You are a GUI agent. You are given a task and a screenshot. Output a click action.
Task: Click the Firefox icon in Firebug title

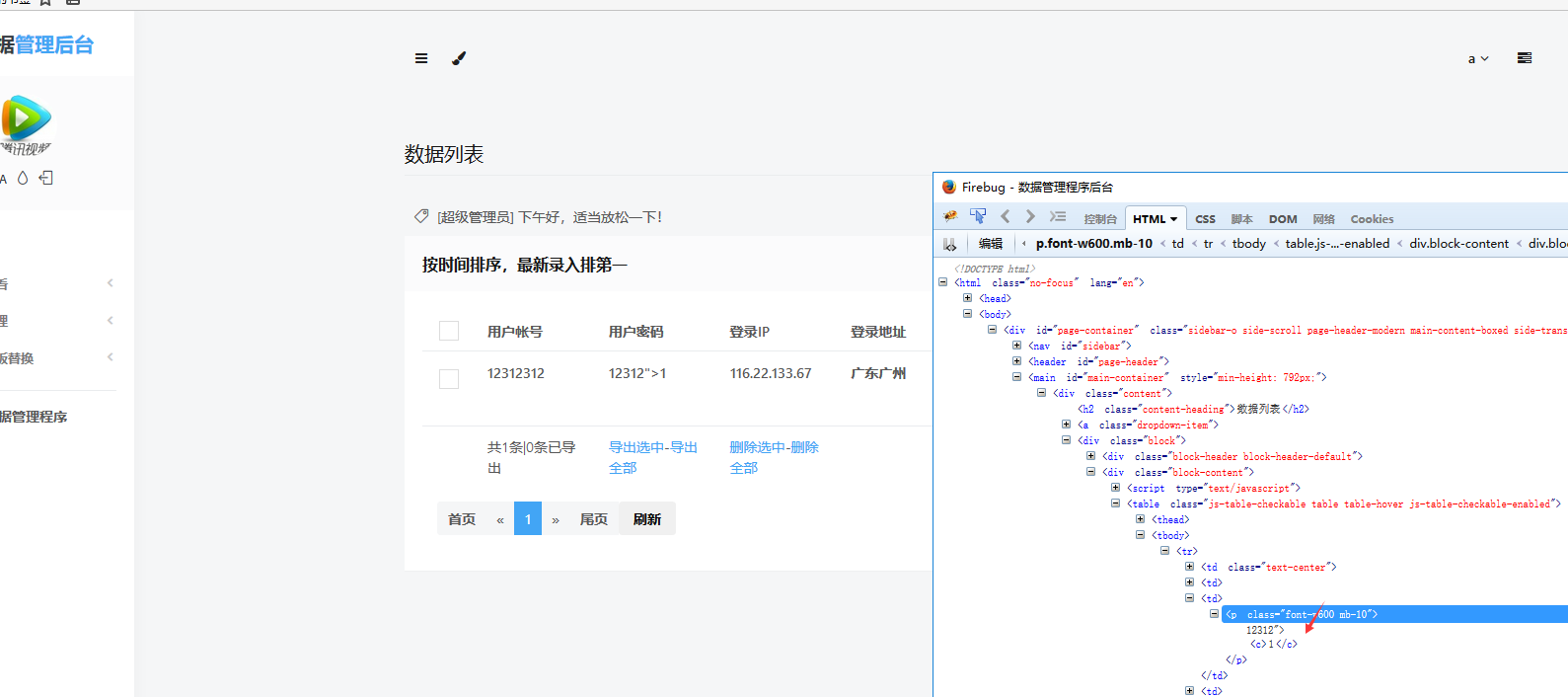[x=949, y=187]
